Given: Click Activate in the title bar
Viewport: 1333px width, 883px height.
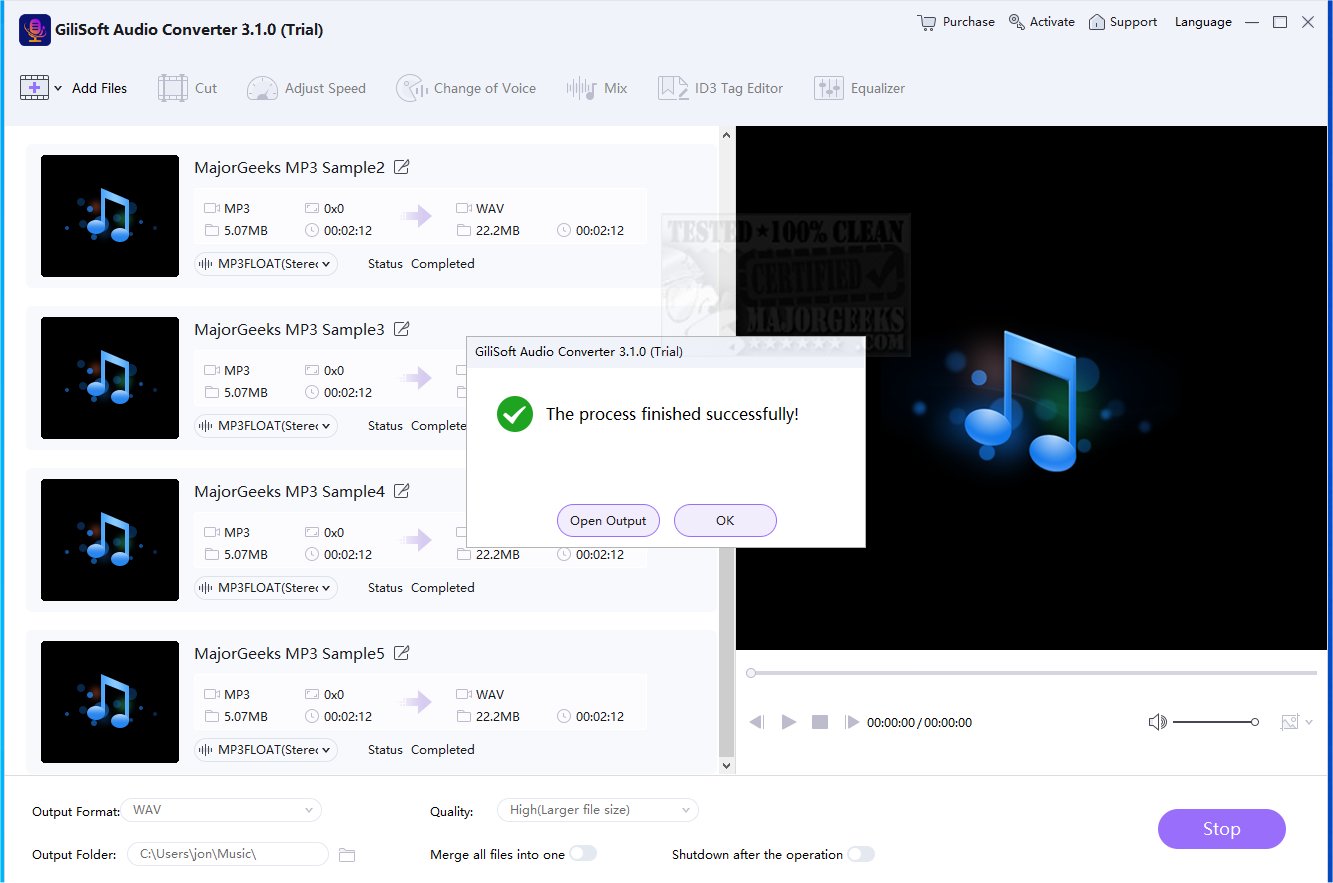Looking at the screenshot, I should coord(1042,22).
